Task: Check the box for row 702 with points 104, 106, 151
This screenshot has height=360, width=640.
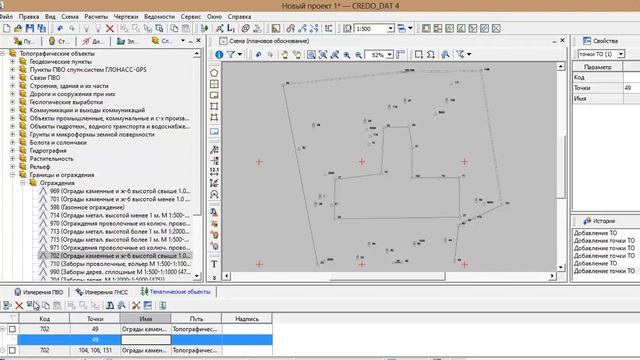Action: coord(12,350)
